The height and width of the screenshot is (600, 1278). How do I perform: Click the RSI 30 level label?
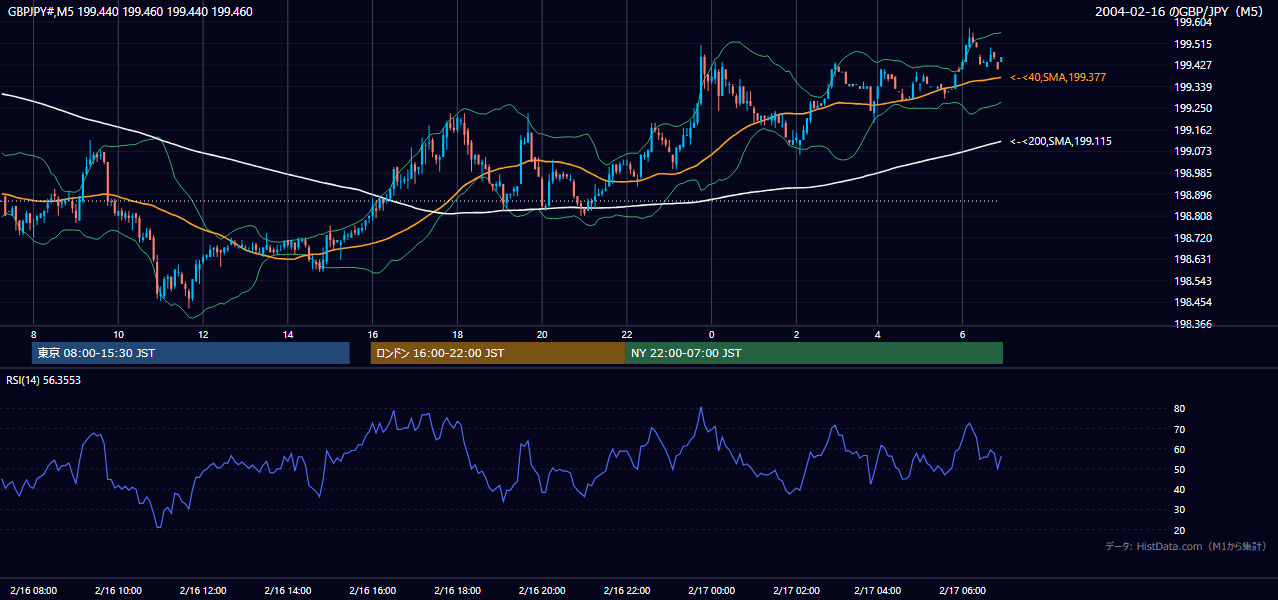(x=1179, y=510)
